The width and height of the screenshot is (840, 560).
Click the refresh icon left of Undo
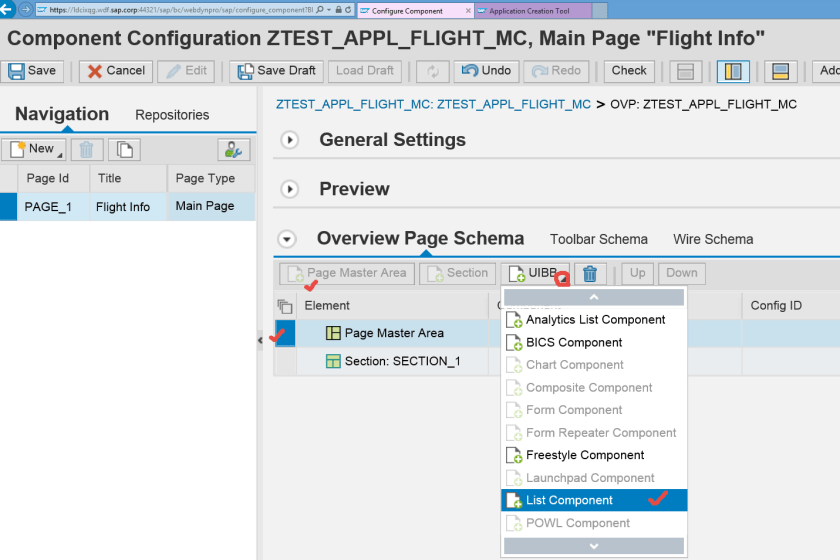(x=433, y=71)
